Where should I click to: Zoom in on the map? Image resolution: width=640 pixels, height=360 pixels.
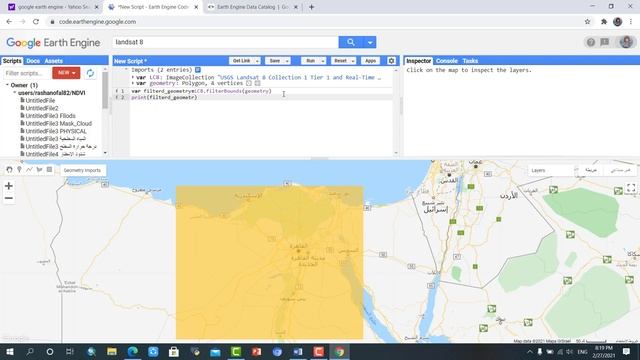9,186
